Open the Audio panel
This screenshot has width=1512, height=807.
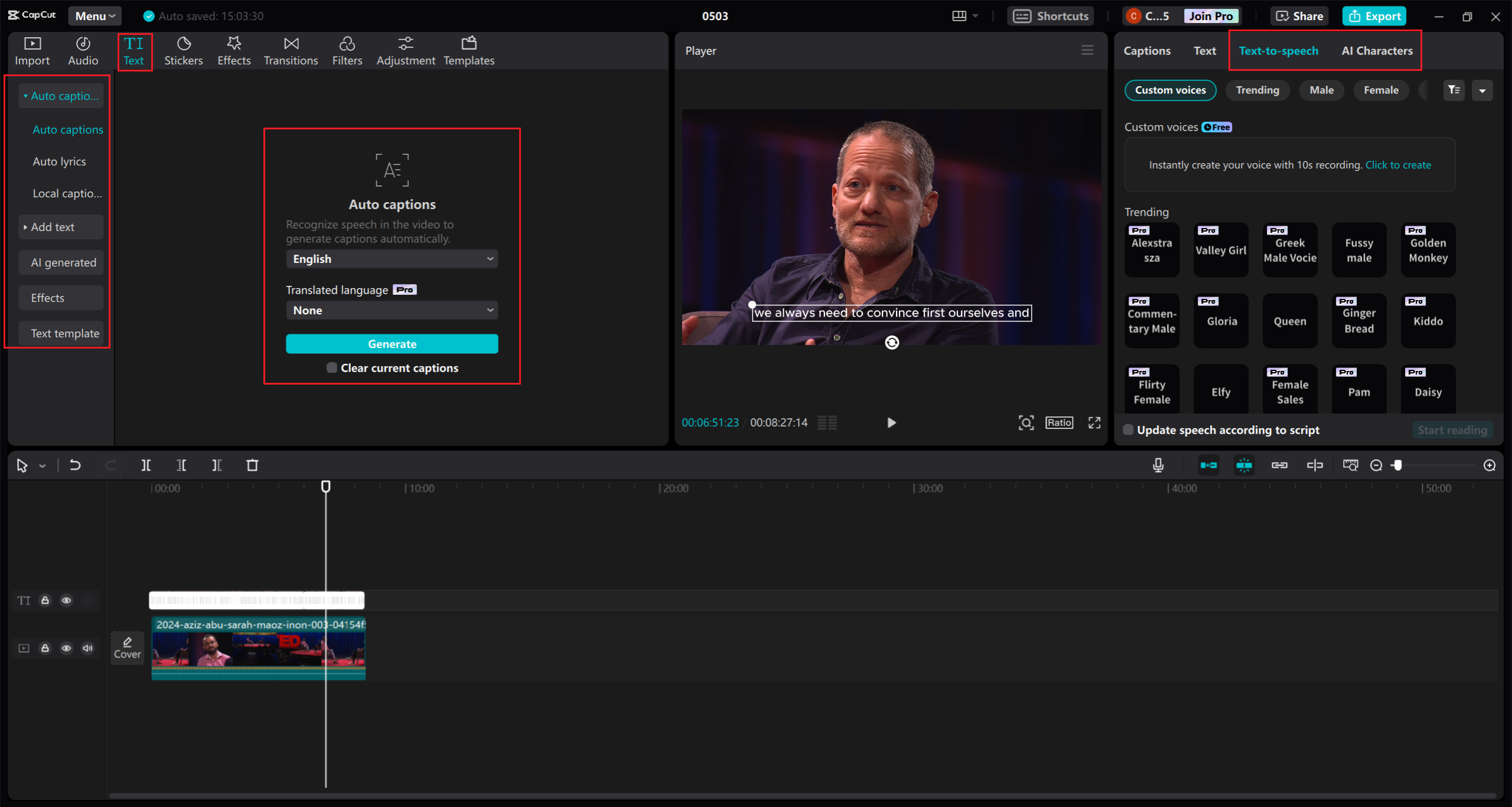pyautogui.click(x=83, y=50)
